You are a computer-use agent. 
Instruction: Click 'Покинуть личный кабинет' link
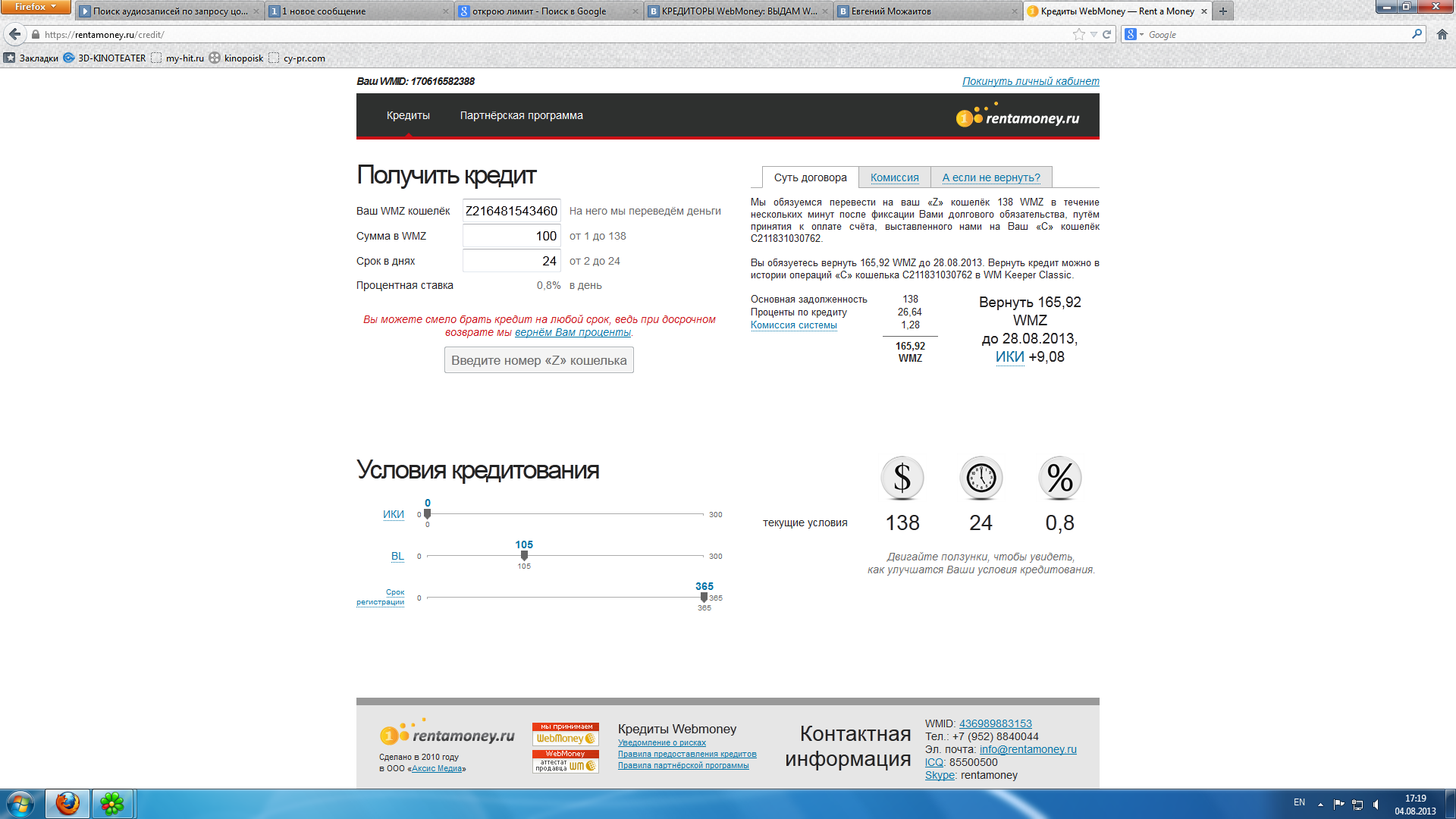click(1031, 81)
